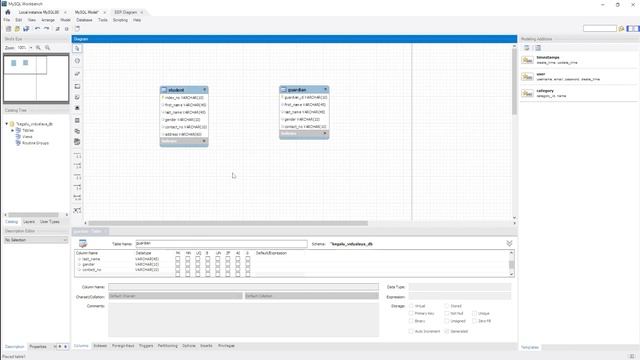The height and width of the screenshot is (360, 640).
Task: Select the eraser tool in diagram toolbar
Action: 77,73
